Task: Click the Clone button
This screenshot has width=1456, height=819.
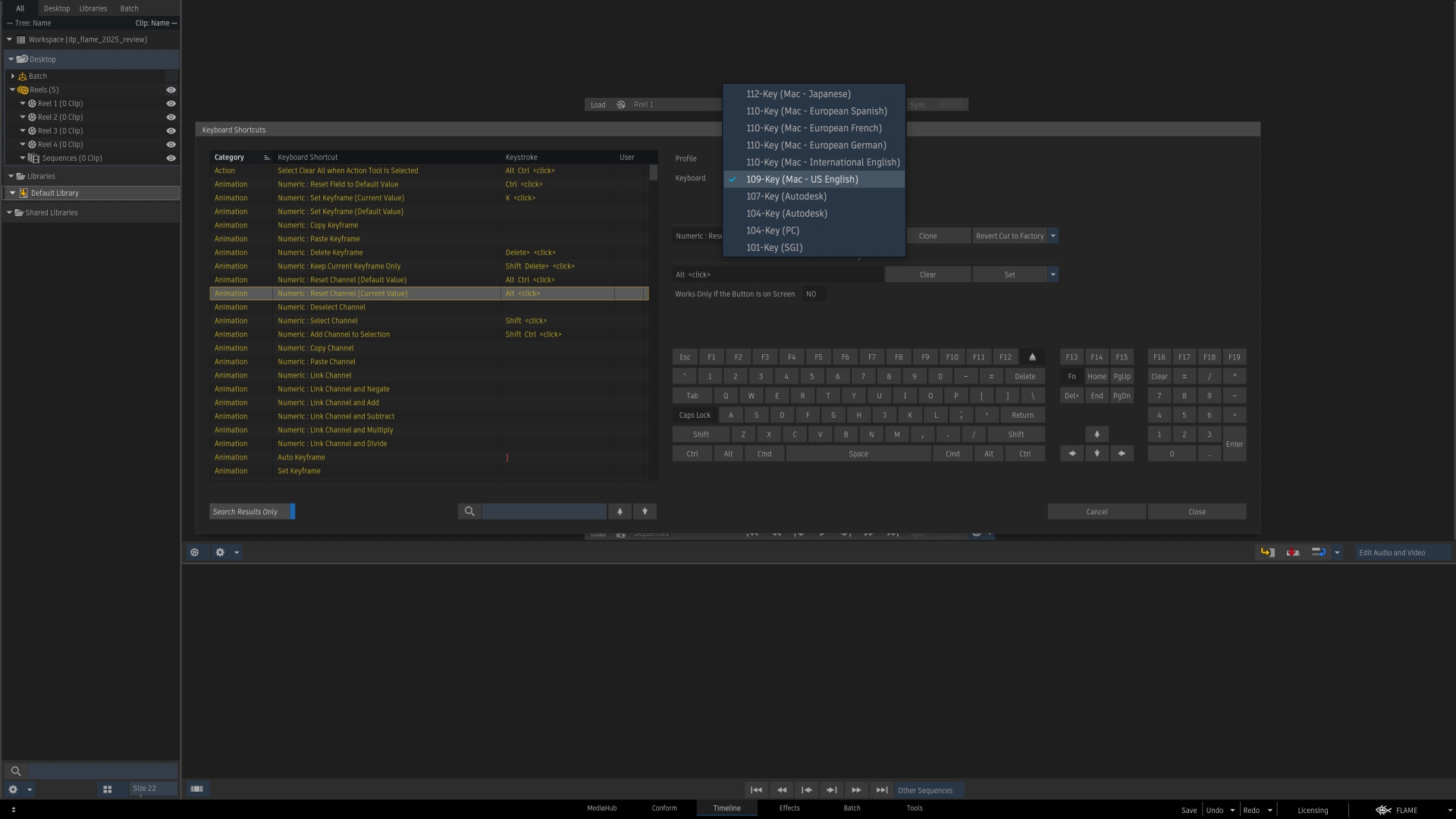Action: [x=928, y=236]
